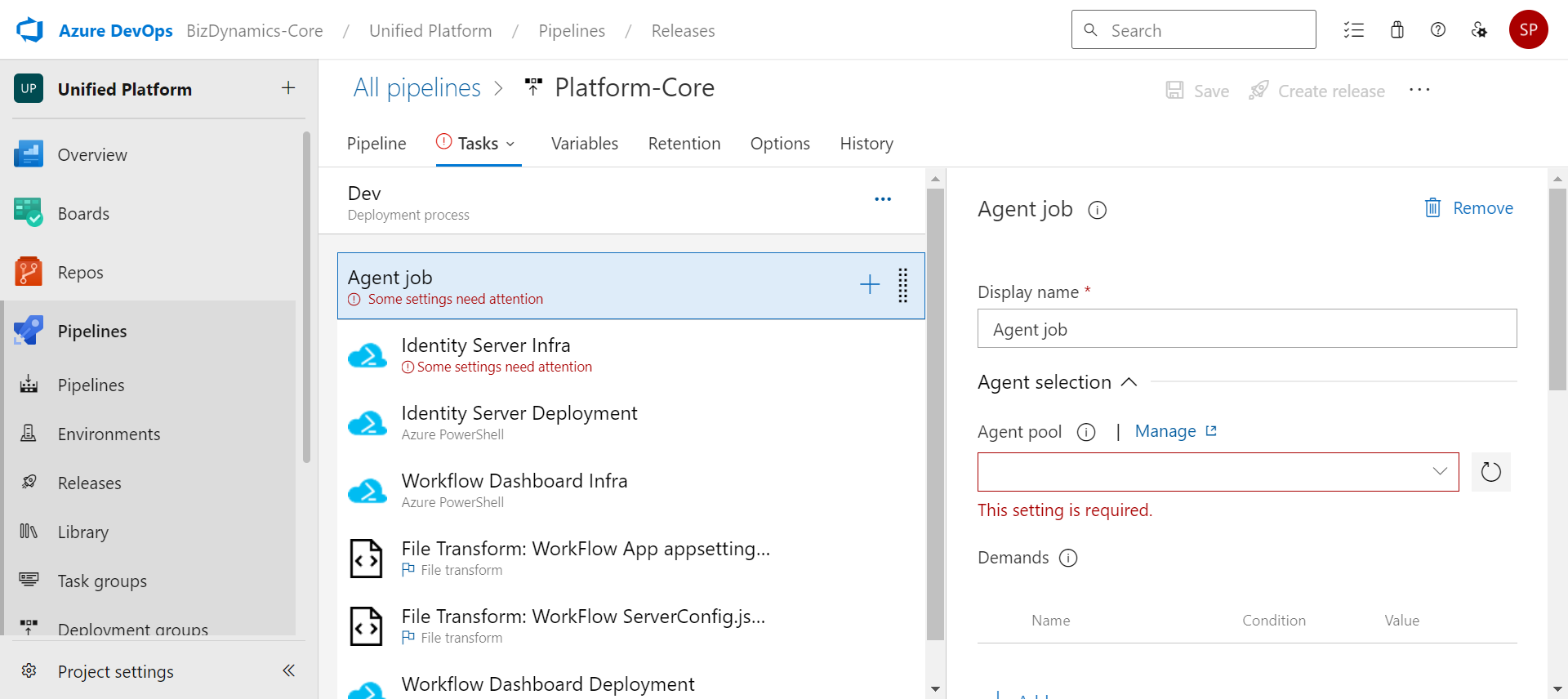The height and width of the screenshot is (699, 1568).
Task: Open Dev stage more options ellipsis
Action: pos(883,199)
